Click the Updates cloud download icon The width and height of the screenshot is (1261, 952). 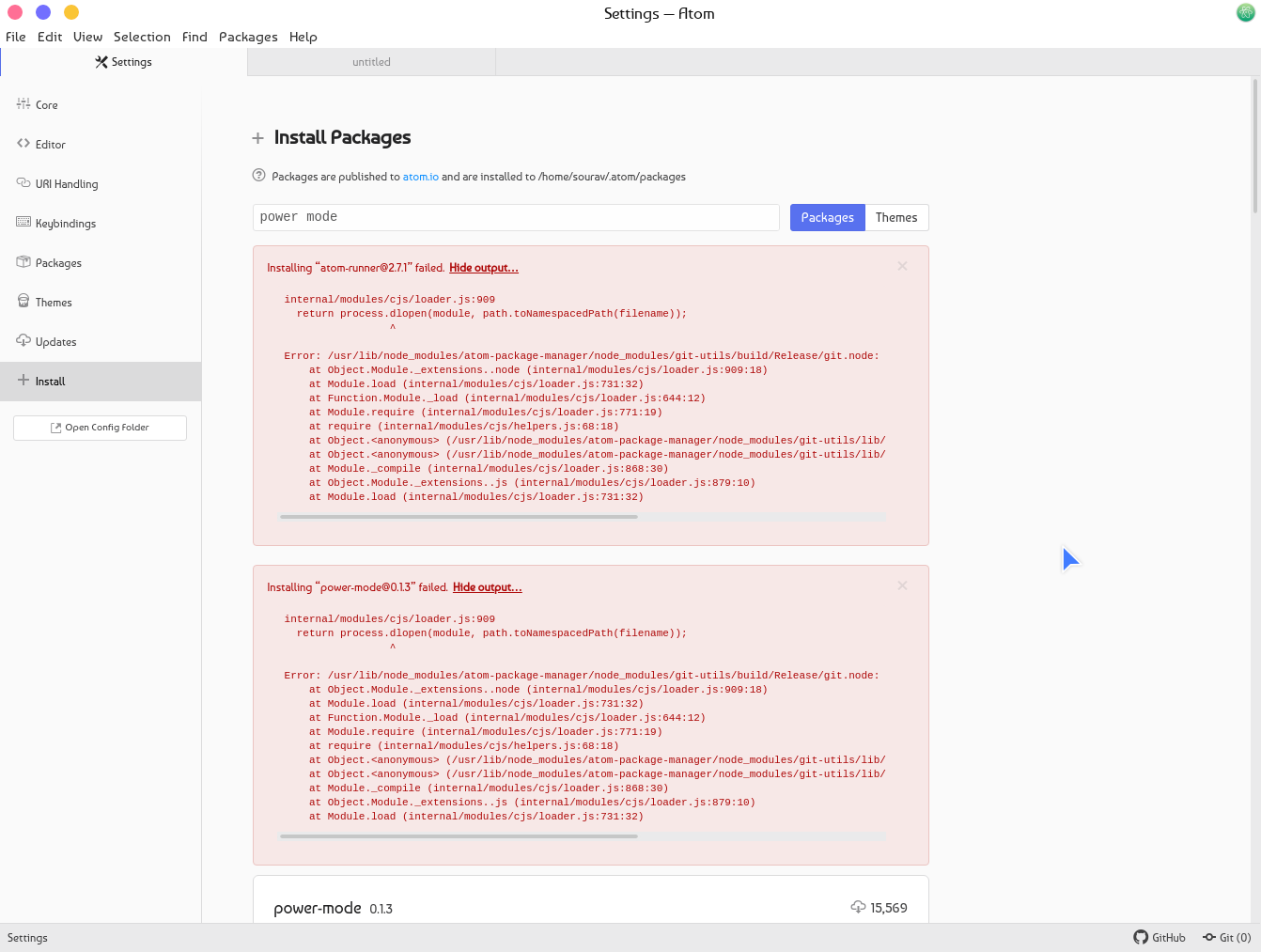click(x=23, y=341)
